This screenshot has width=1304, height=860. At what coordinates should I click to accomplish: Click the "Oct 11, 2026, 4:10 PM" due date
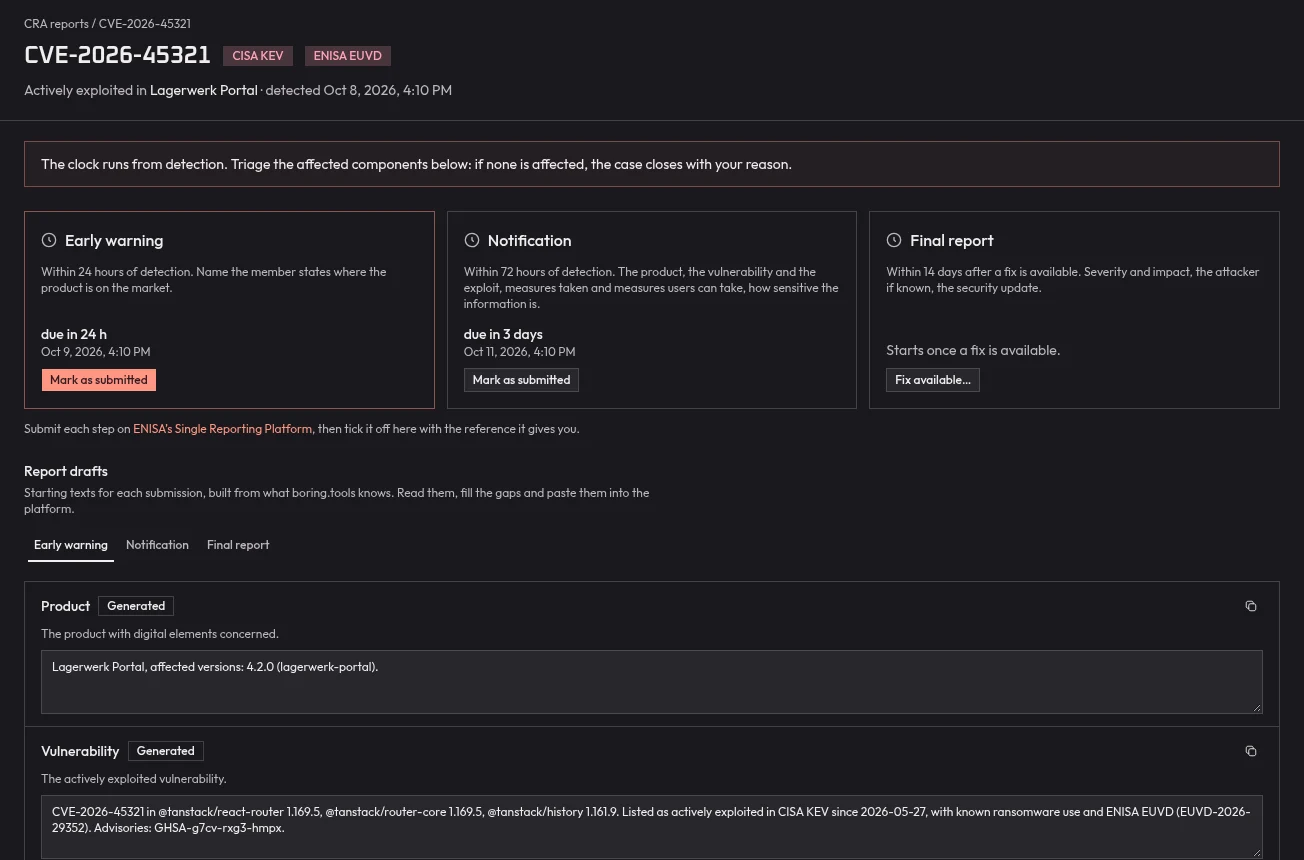(520, 352)
